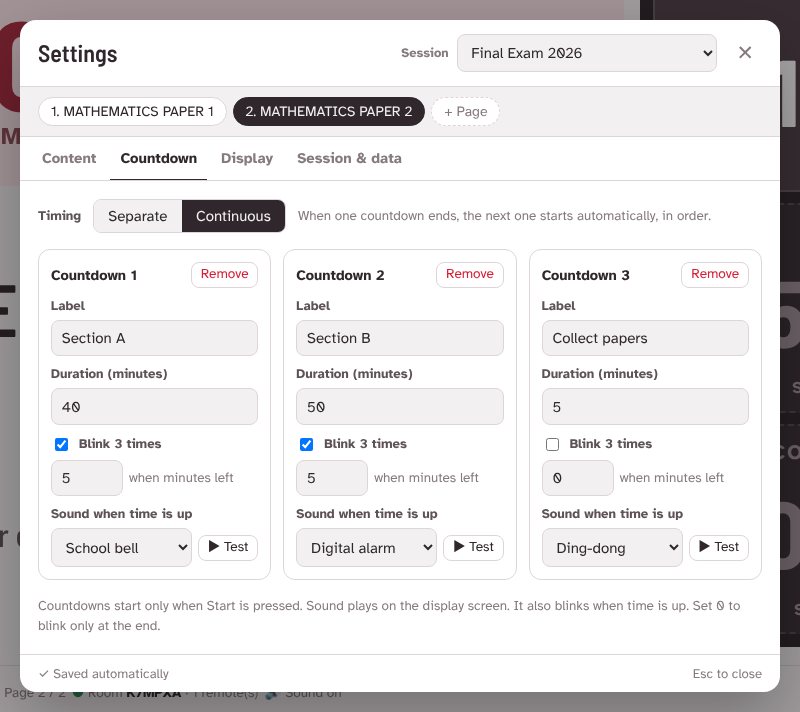Edit the Section B label field

coord(399,338)
